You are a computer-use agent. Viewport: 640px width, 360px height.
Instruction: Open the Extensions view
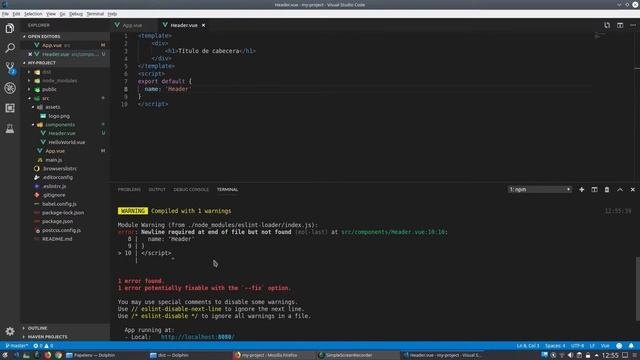click(10, 108)
